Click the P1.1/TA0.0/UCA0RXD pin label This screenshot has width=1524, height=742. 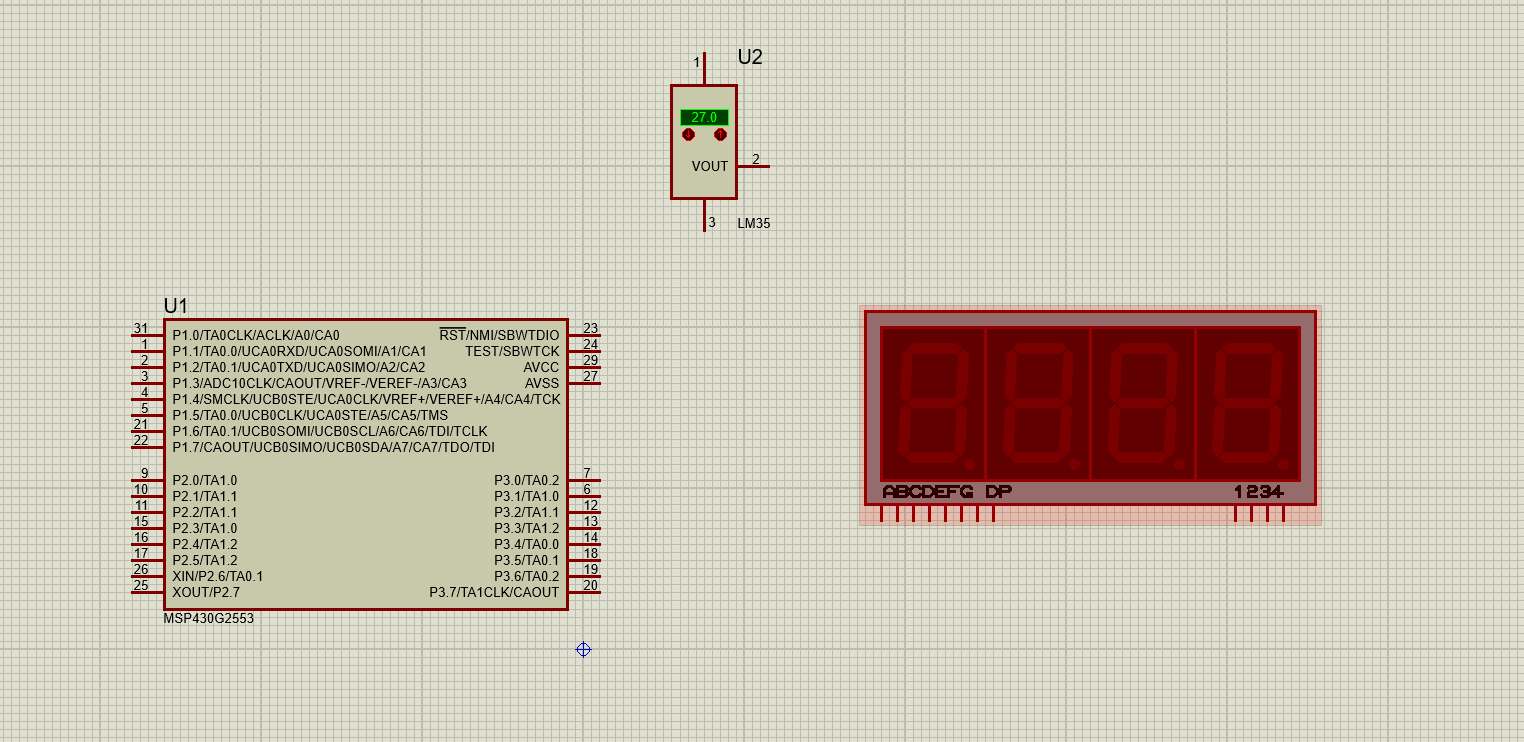coord(299,351)
